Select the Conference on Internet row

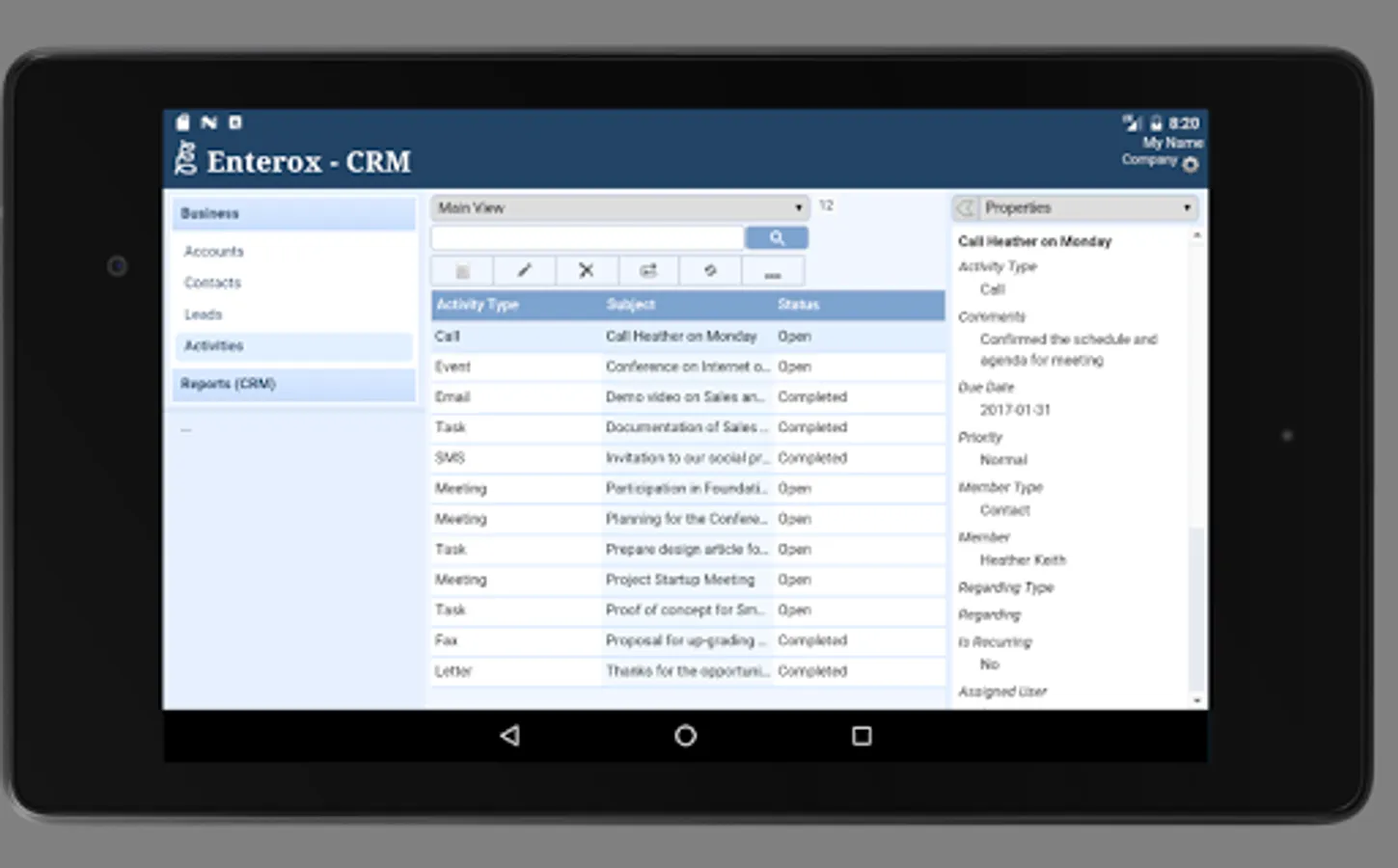point(688,366)
